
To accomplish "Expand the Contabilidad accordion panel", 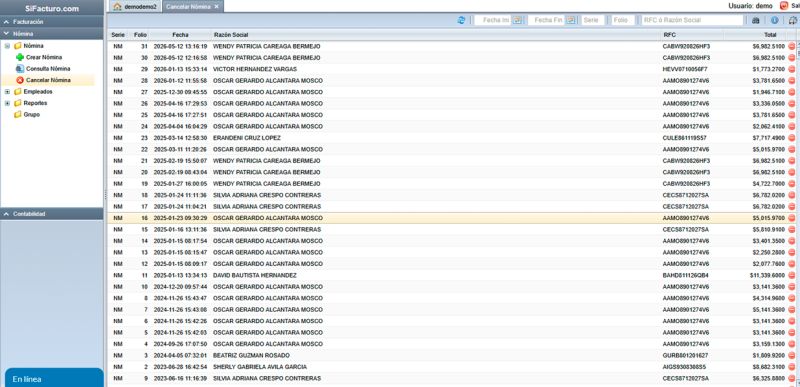I will pos(52,214).
